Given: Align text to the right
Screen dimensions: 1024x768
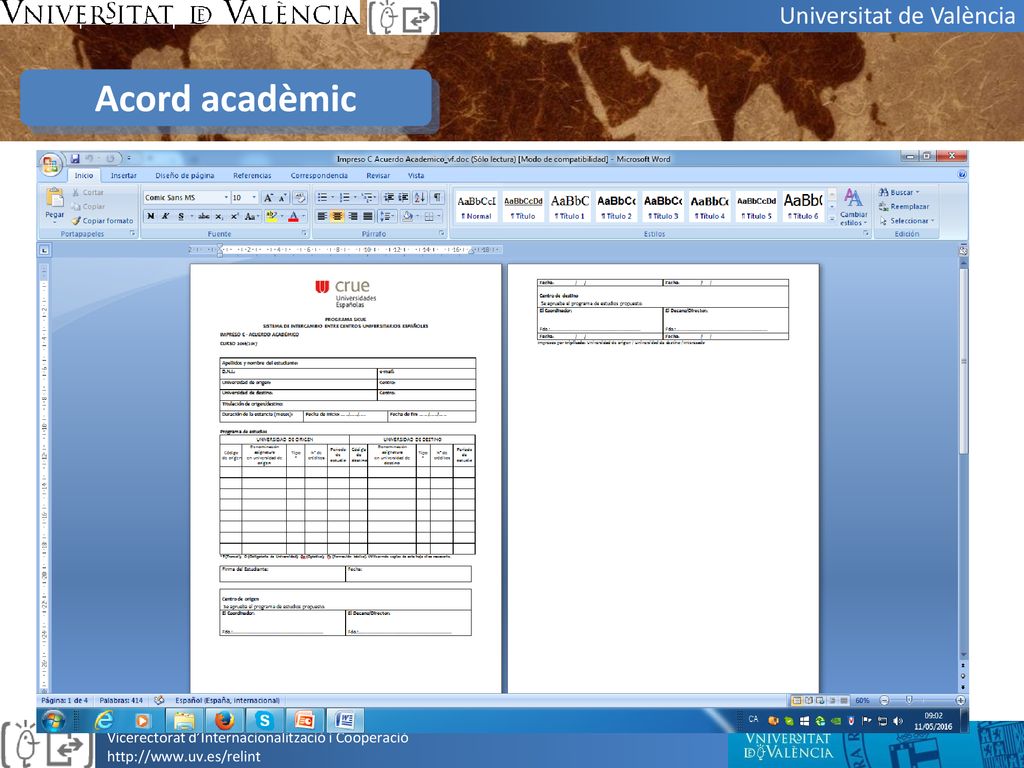Looking at the screenshot, I should tap(353, 216).
